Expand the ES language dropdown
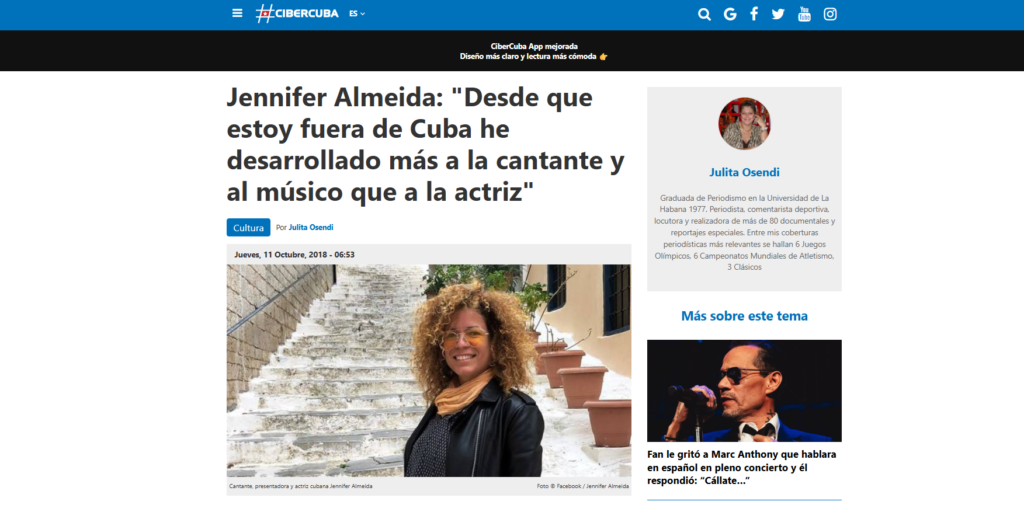The height and width of the screenshot is (505, 1024). (x=357, y=14)
